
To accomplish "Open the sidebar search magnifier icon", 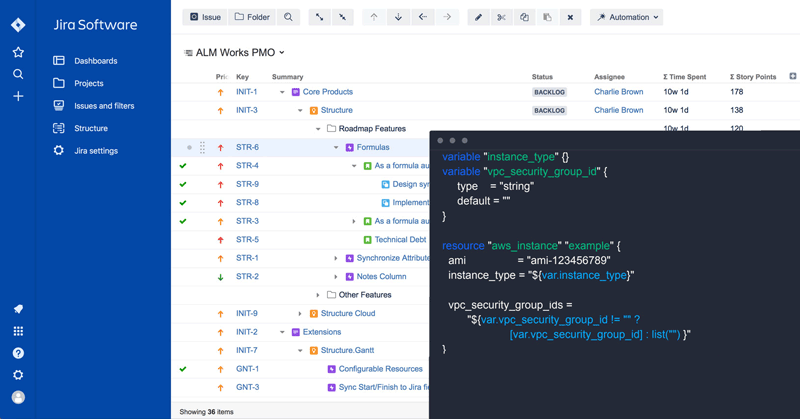I will (18, 74).
